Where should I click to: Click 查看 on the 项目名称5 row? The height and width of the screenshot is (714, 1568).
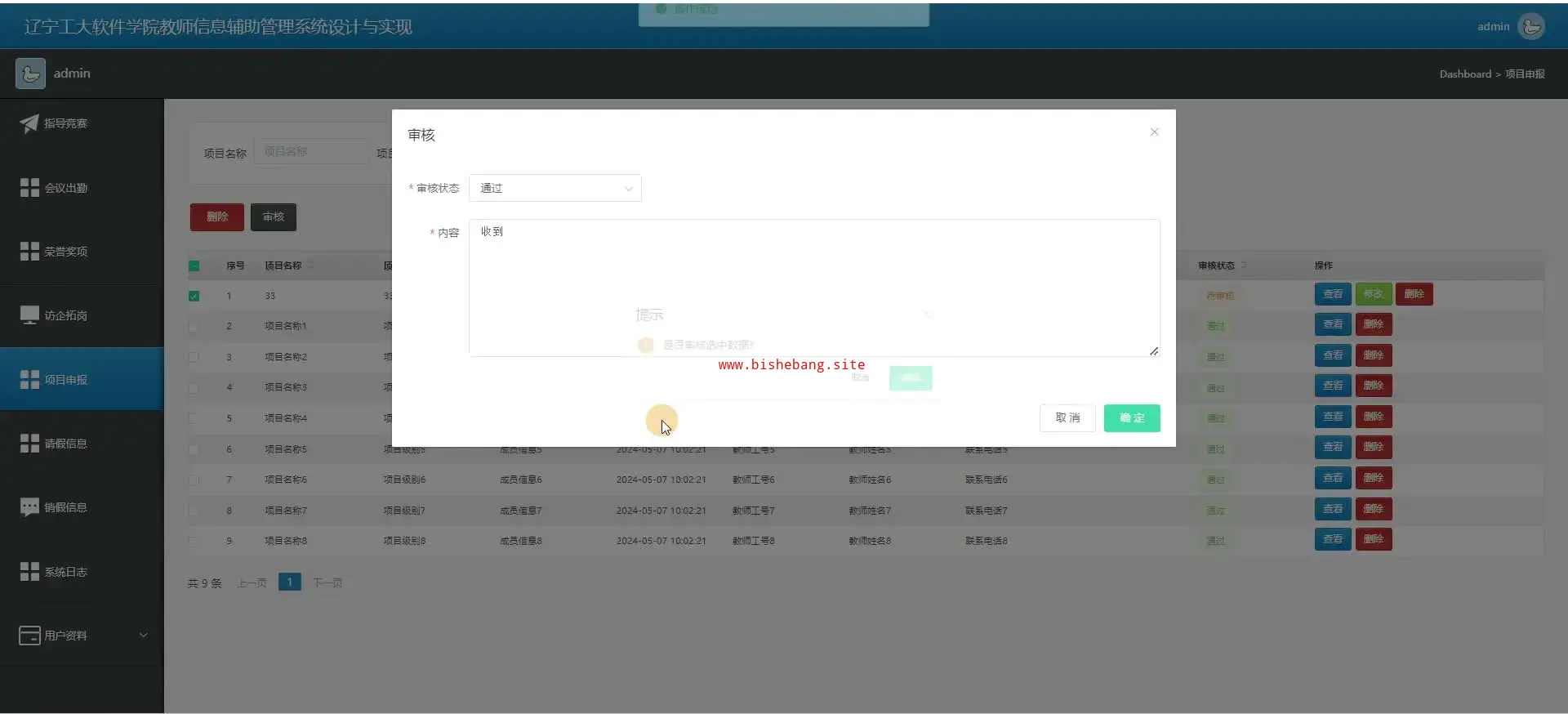pyautogui.click(x=1333, y=447)
